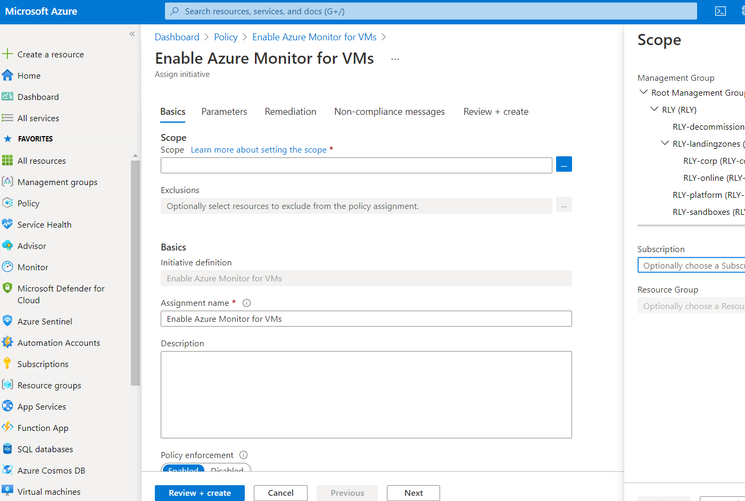The width and height of the screenshot is (745, 501).
Task: Click the Assignment name info icon
Action: click(247, 303)
